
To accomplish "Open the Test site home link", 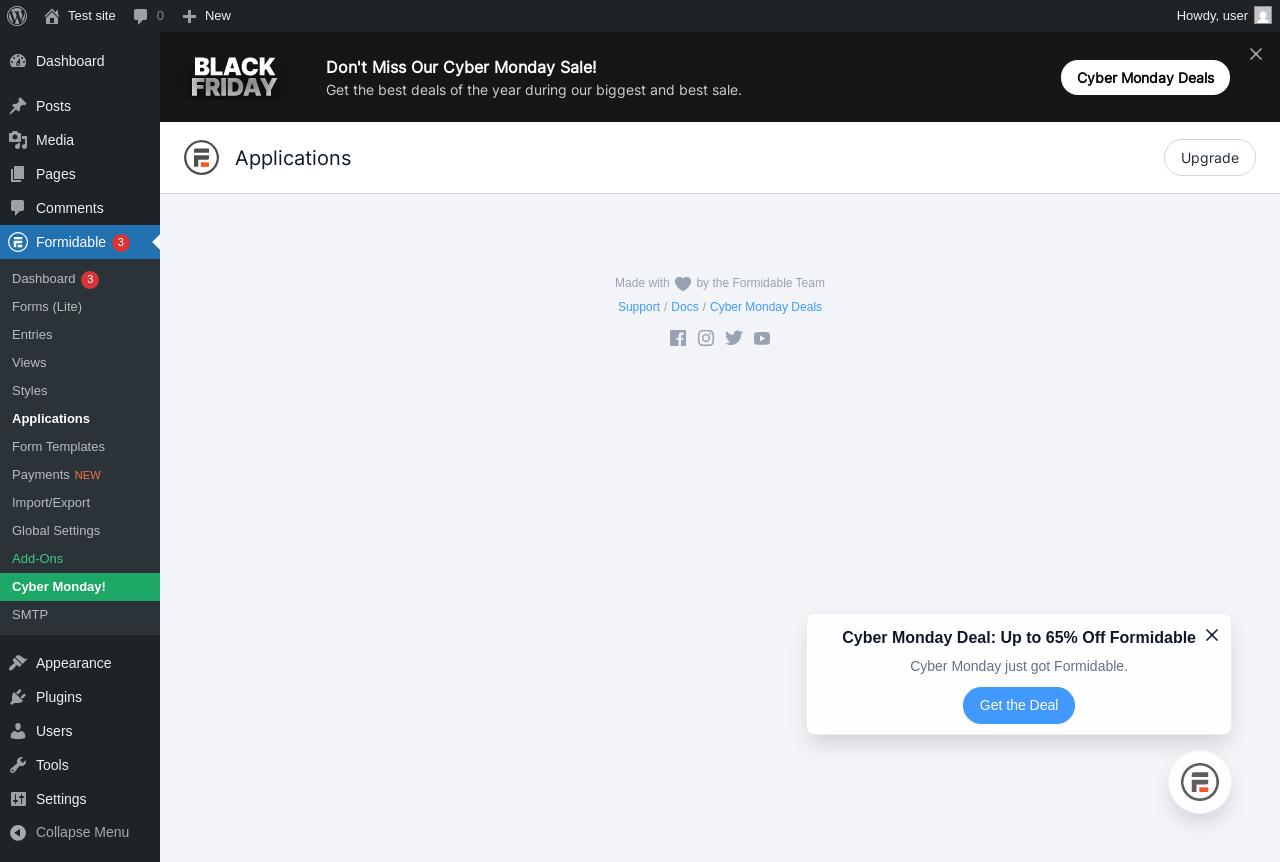I will point(80,16).
